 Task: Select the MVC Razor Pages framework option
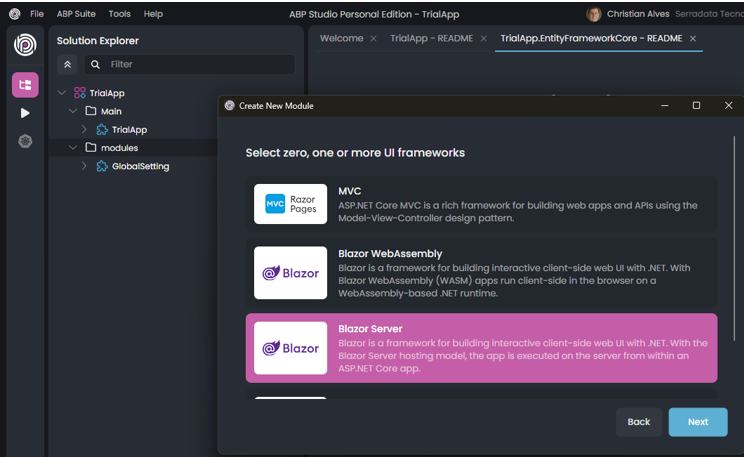pyautogui.click(x=481, y=205)
